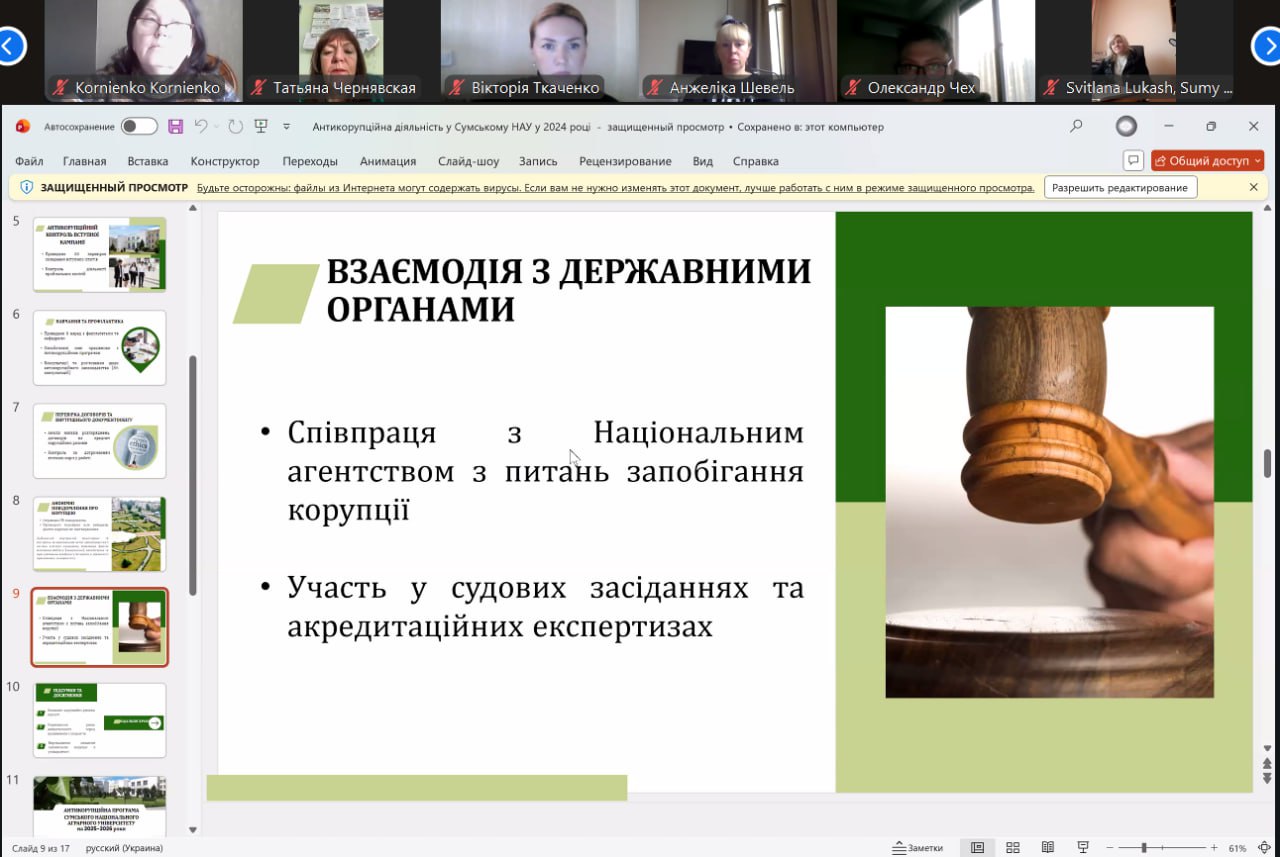
Task: Select slide 7 thumbnail in panel
Action: tap(100, 441)
